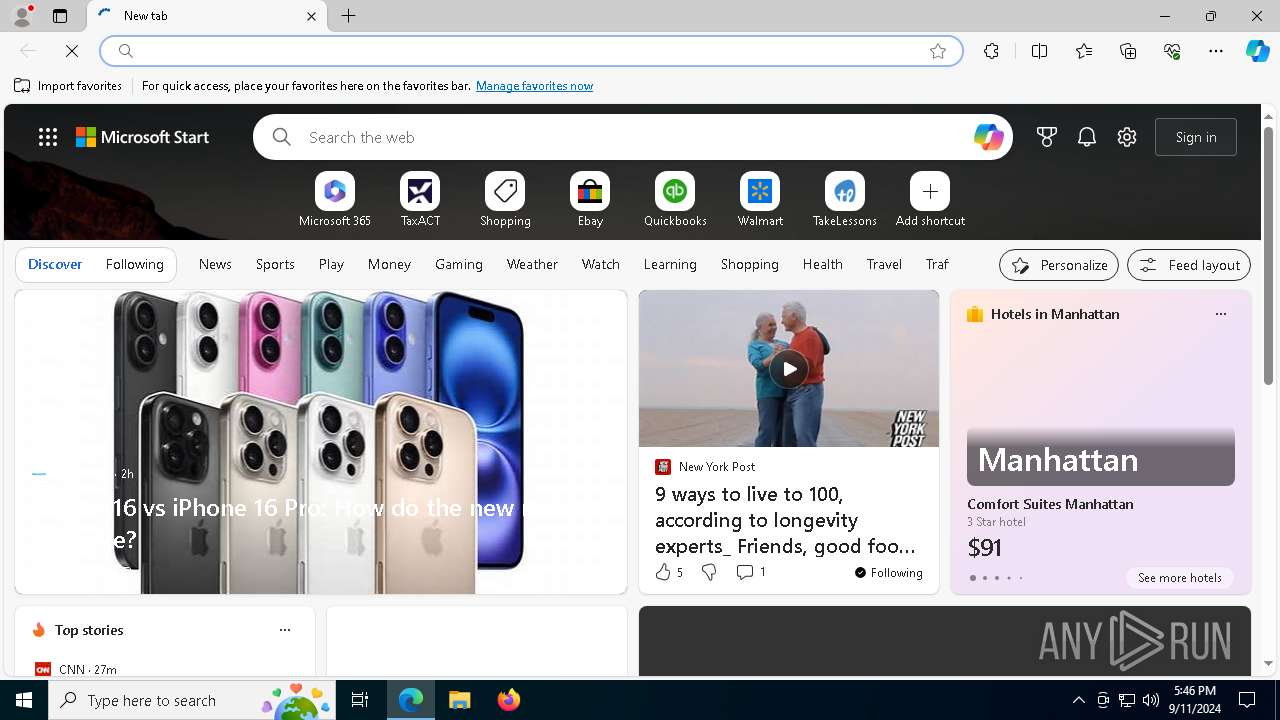
Task: Toggle Following on New York Post
Action: pyautogui.click(x=888, y=573)
